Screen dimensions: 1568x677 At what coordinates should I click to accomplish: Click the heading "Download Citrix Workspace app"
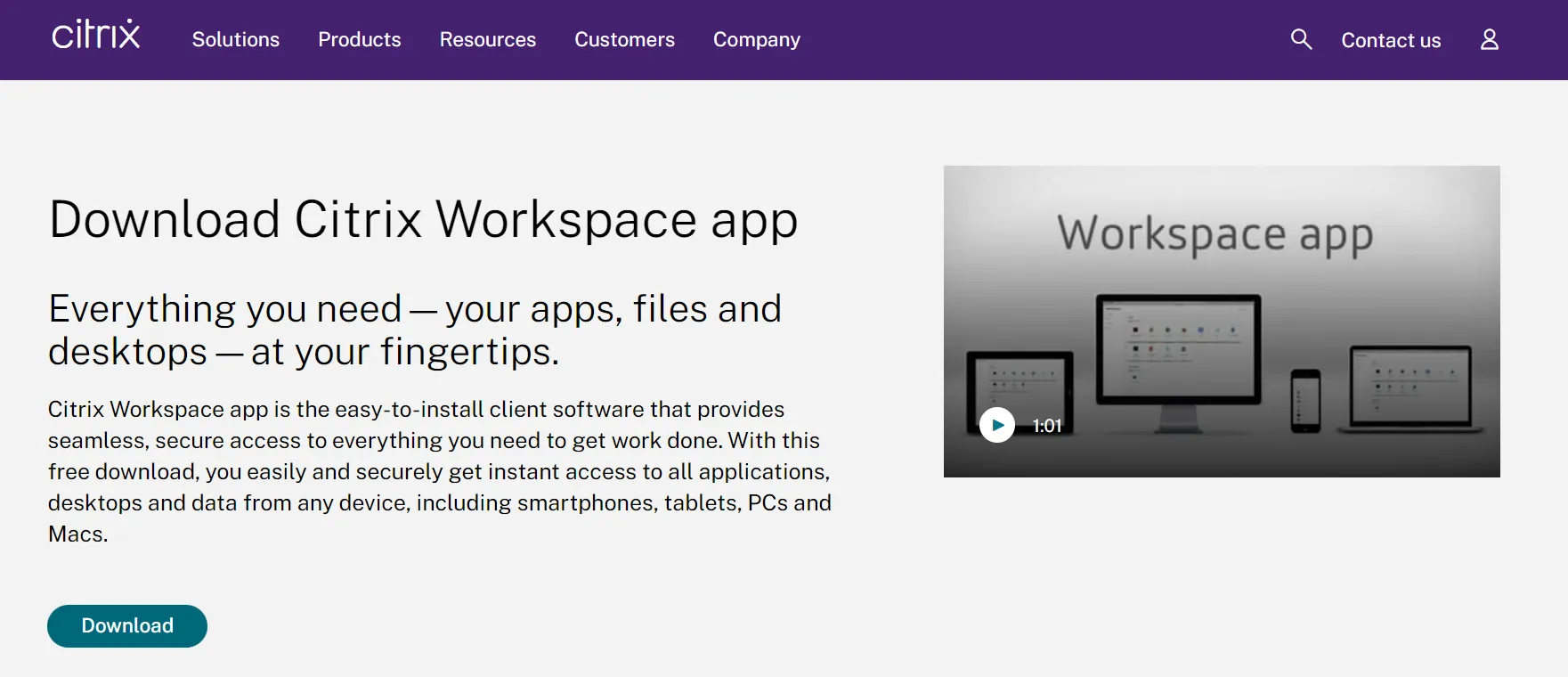click(423, 220)
